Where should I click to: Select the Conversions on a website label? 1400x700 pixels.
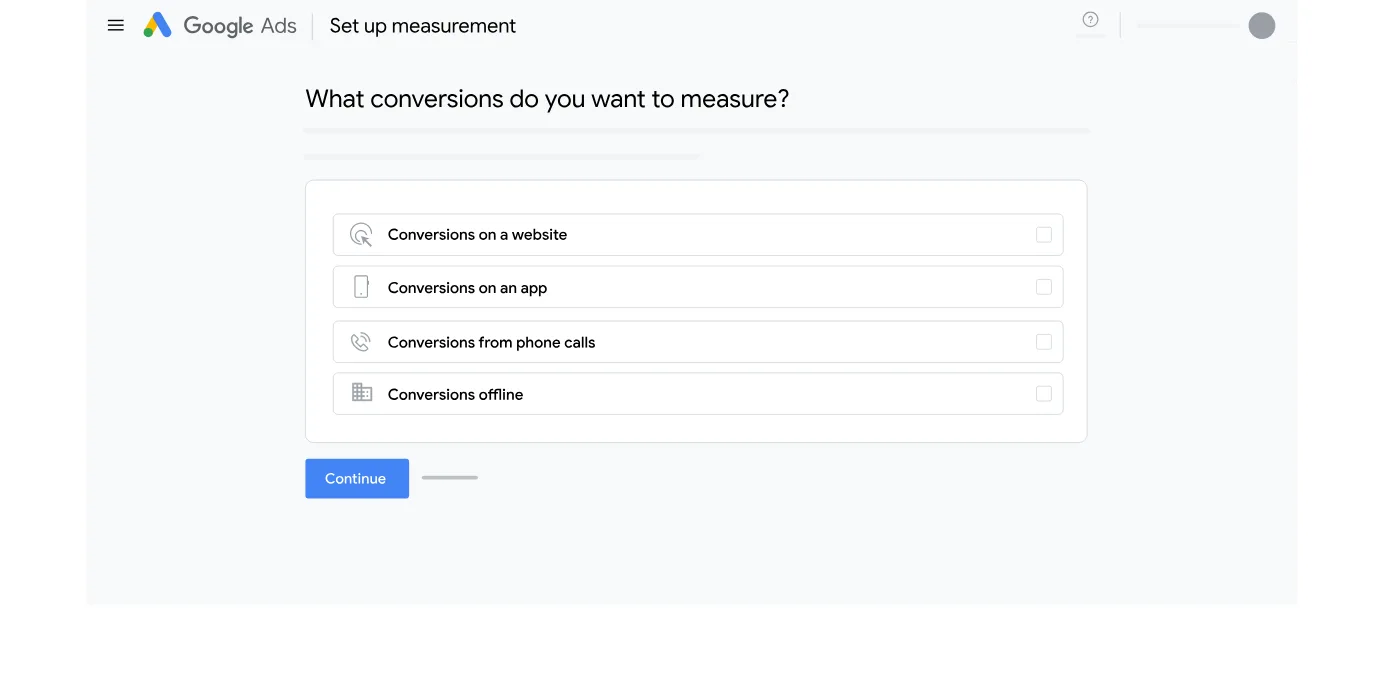(477, 235)
